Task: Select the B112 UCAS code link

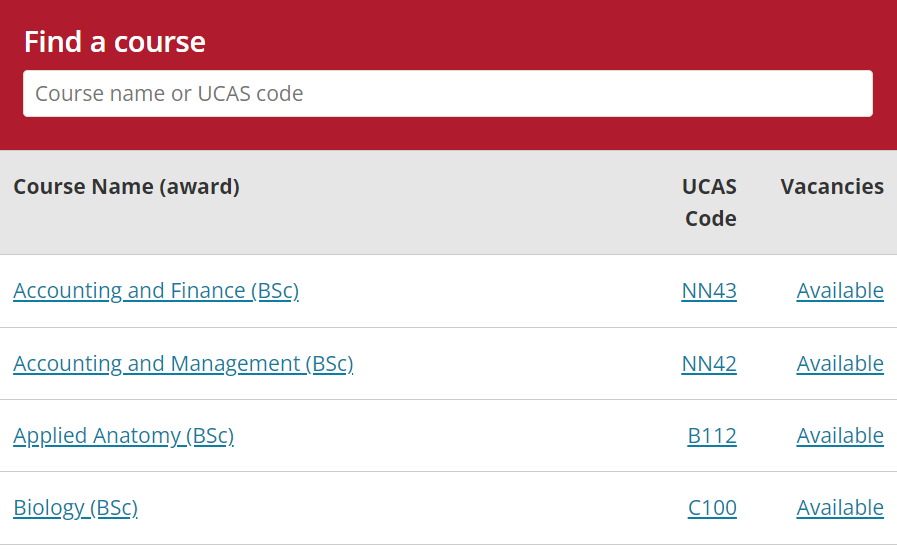Action: coord(712,436)
